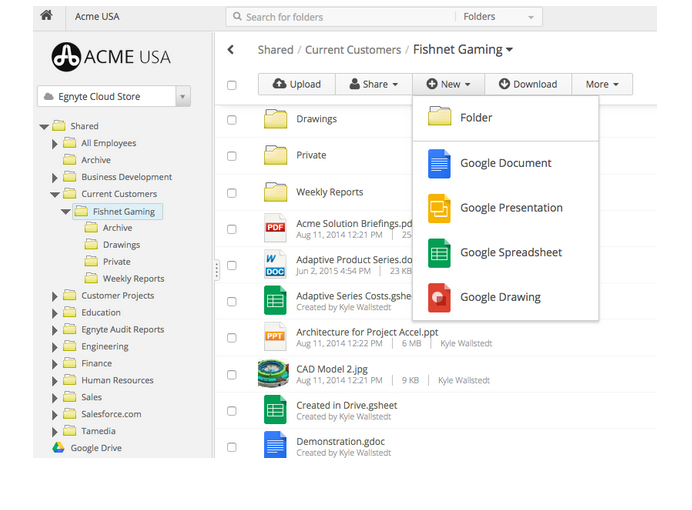
Task: Click PDF icon of Acme Solution Briefings
Action: point(275,229)
